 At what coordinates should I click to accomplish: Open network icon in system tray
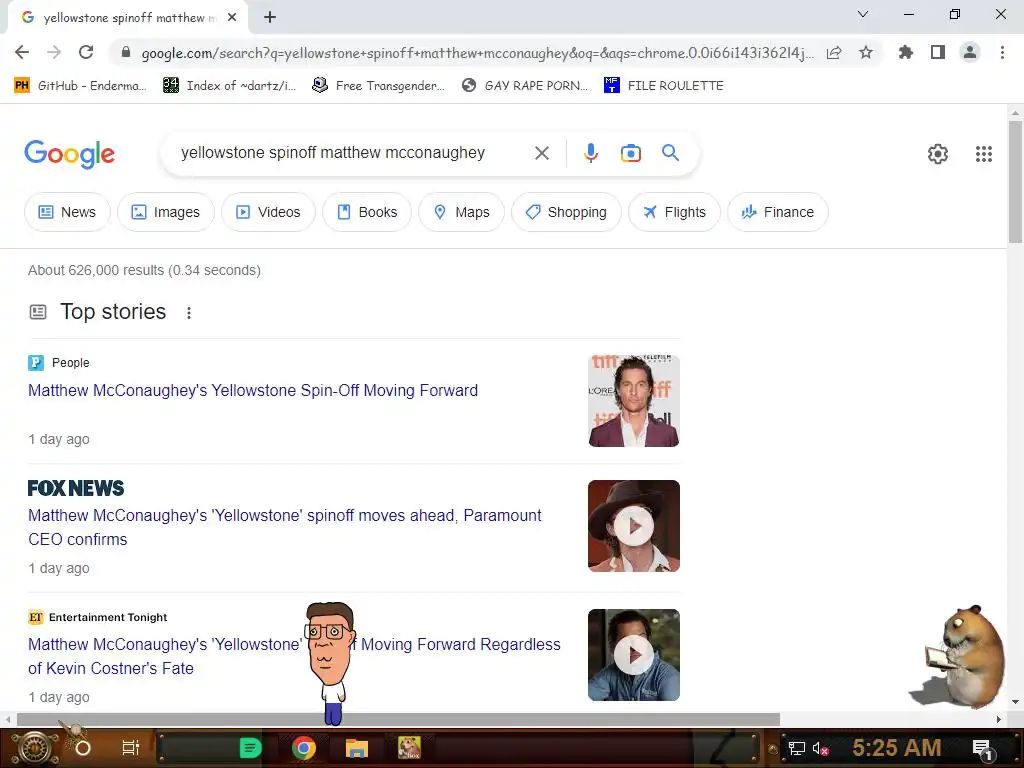point(797,748)
